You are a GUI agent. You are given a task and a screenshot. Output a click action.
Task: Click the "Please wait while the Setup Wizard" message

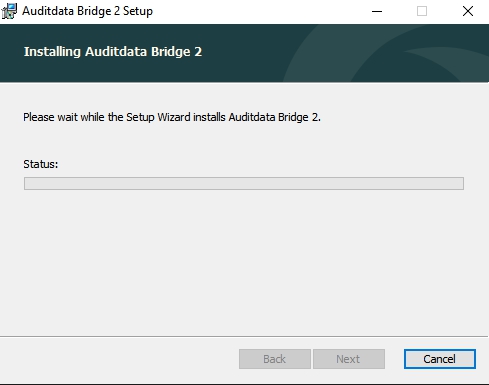(x=172, y=117)
